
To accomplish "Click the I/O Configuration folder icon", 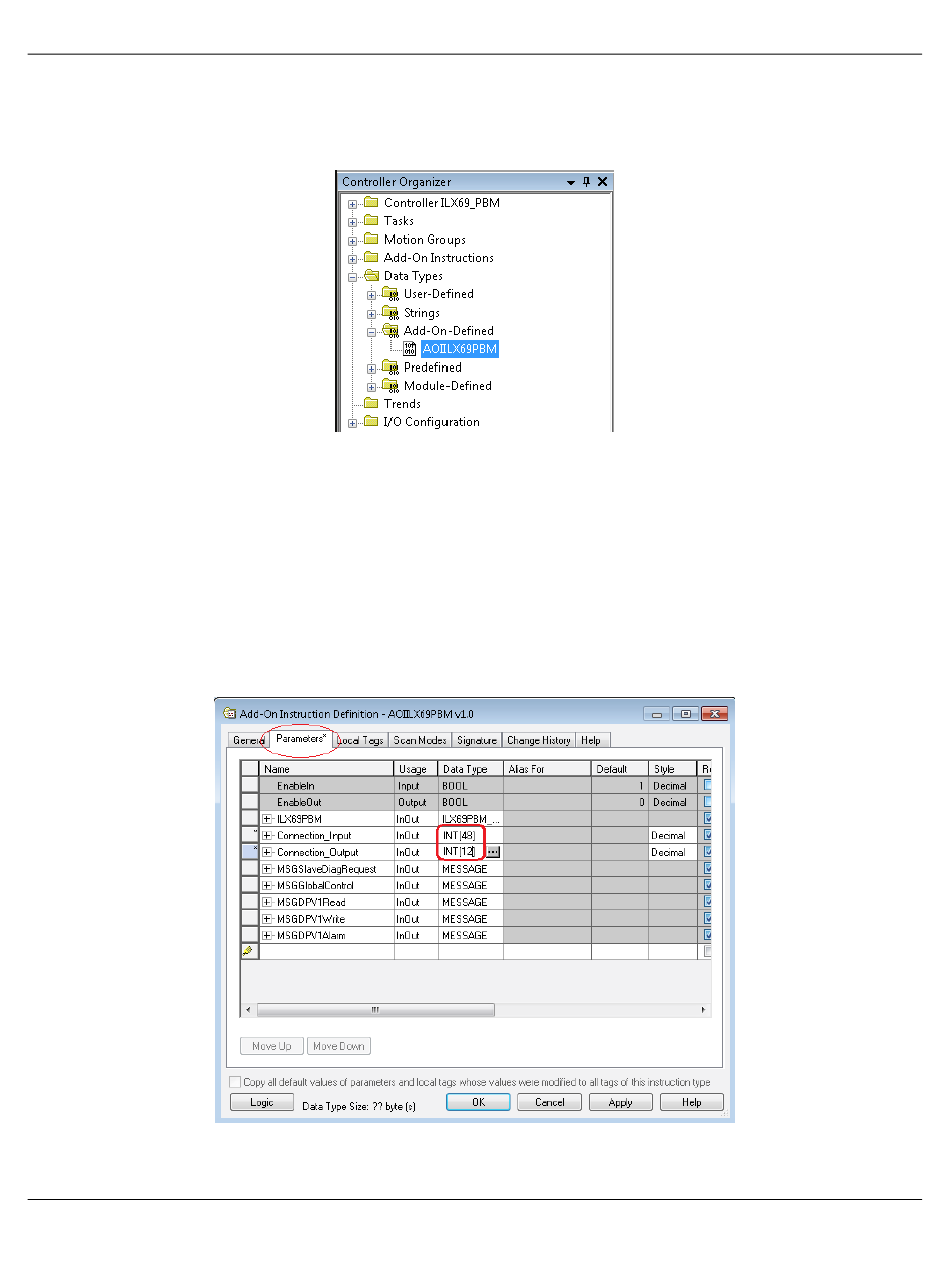I will [x=371, y=422].
